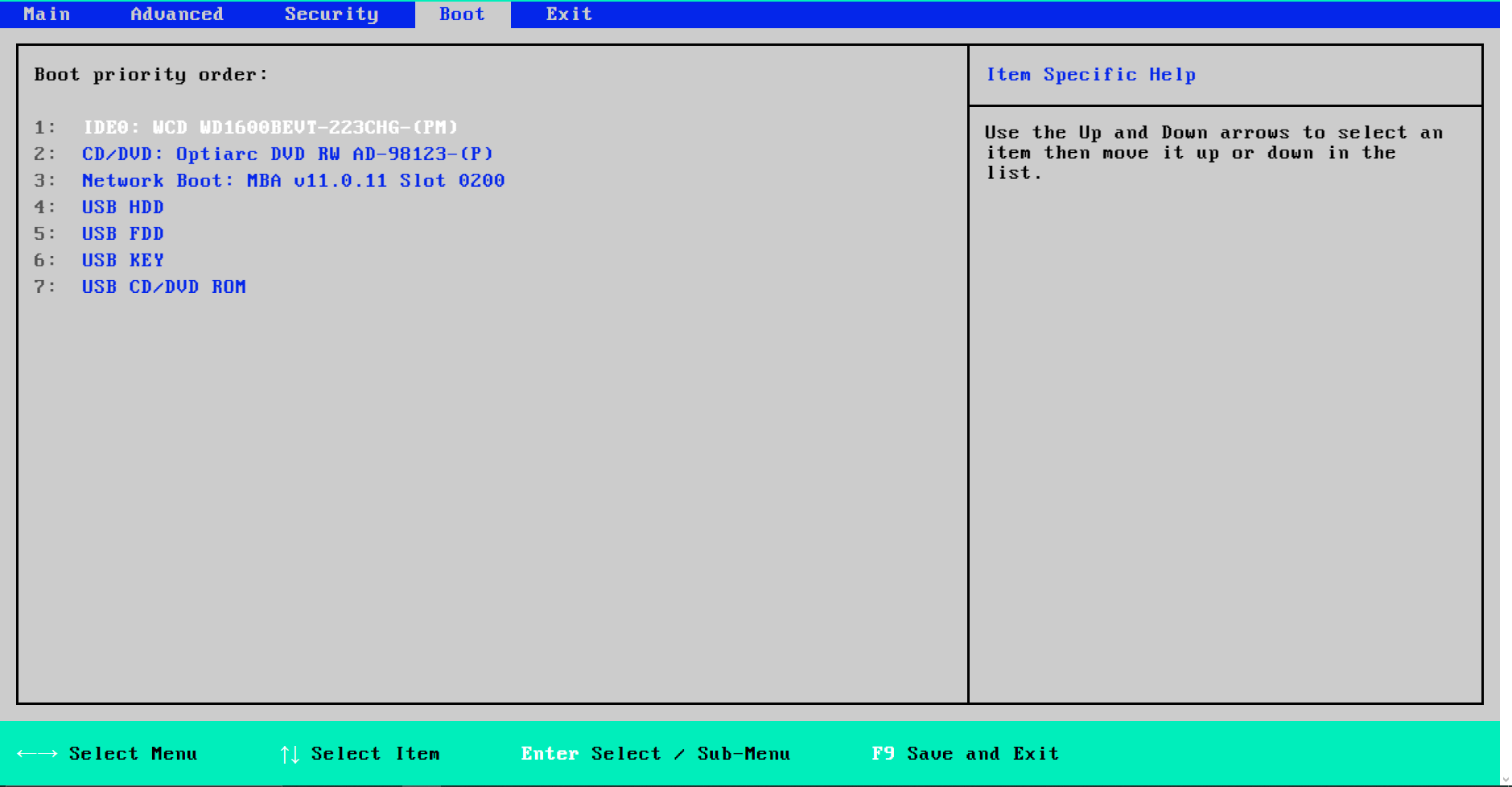Viewport: 1512px width, 787px height.
Task: Select CD/DVD: Optiarc DVD RW entry
Action: 287,154
